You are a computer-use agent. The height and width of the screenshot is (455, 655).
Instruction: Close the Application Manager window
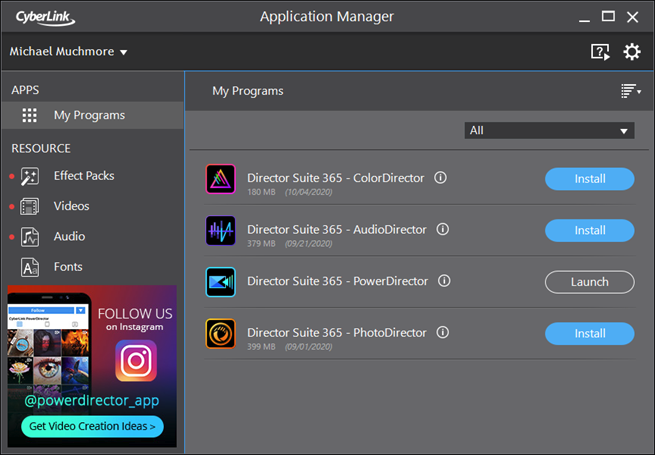(632, 17)
